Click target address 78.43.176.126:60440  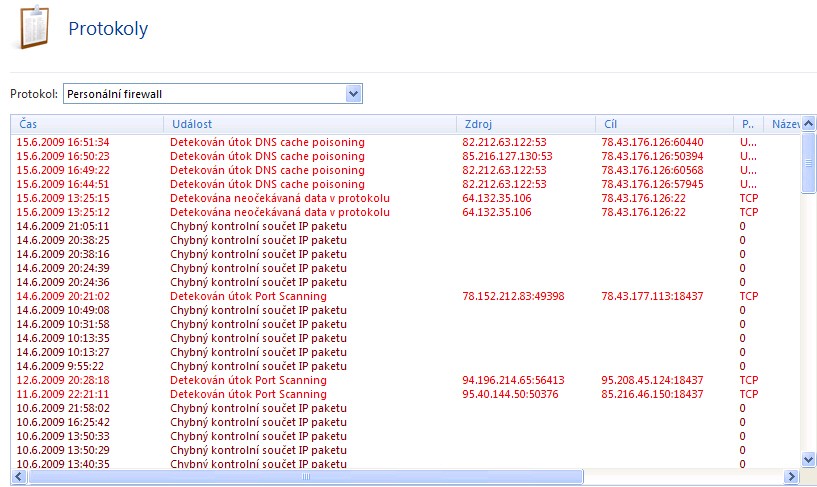652,142
